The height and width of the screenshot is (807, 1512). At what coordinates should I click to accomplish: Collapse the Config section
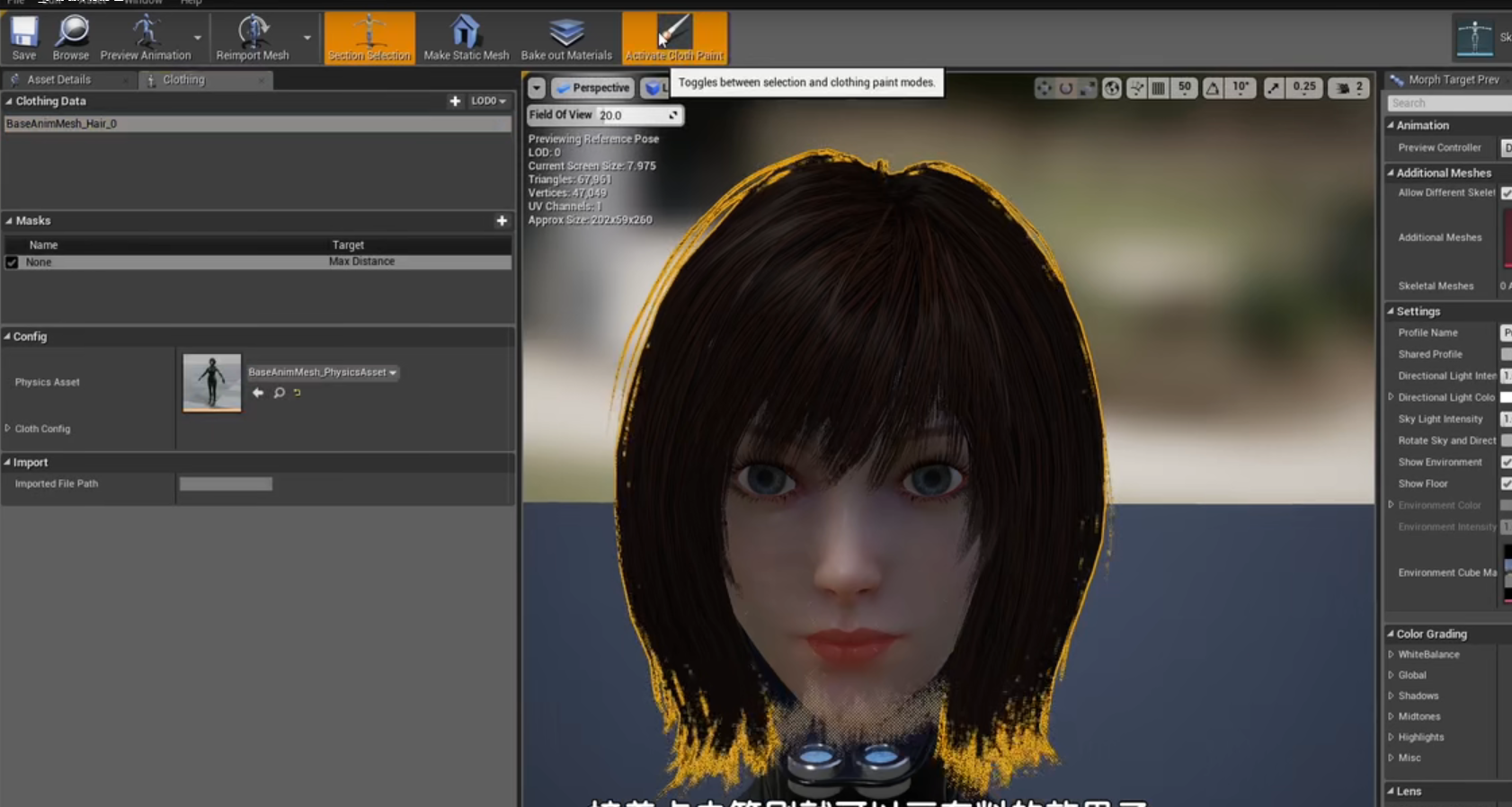point(7,337)
